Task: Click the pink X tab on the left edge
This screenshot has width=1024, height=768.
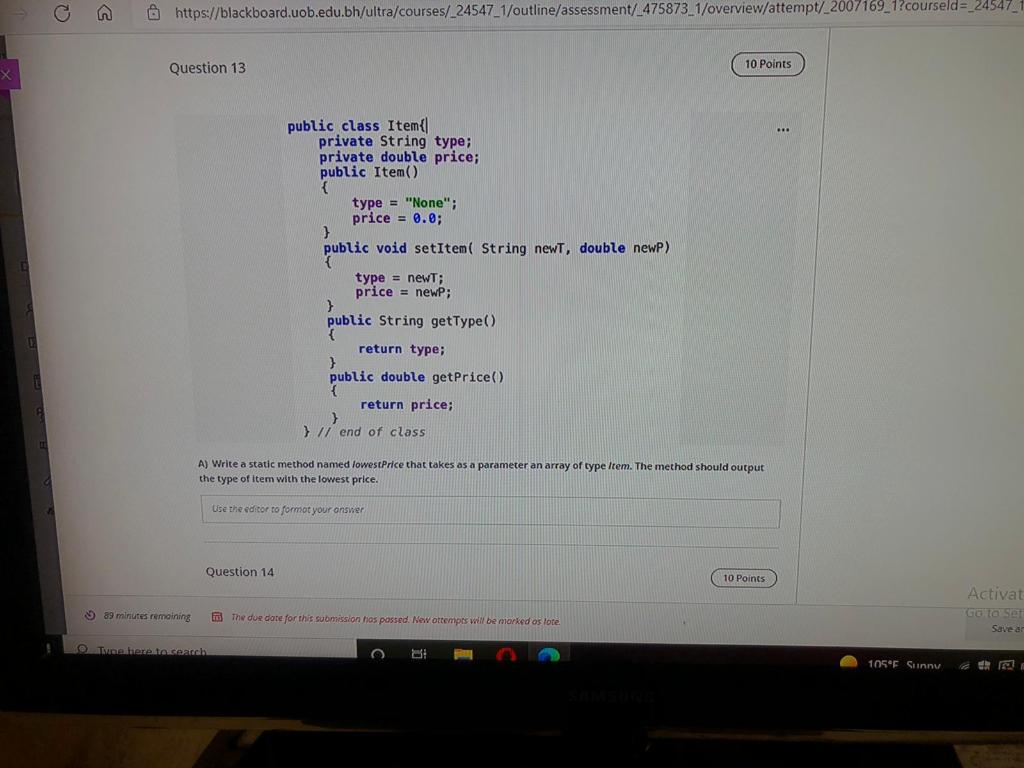Action: tap(6, 74)
